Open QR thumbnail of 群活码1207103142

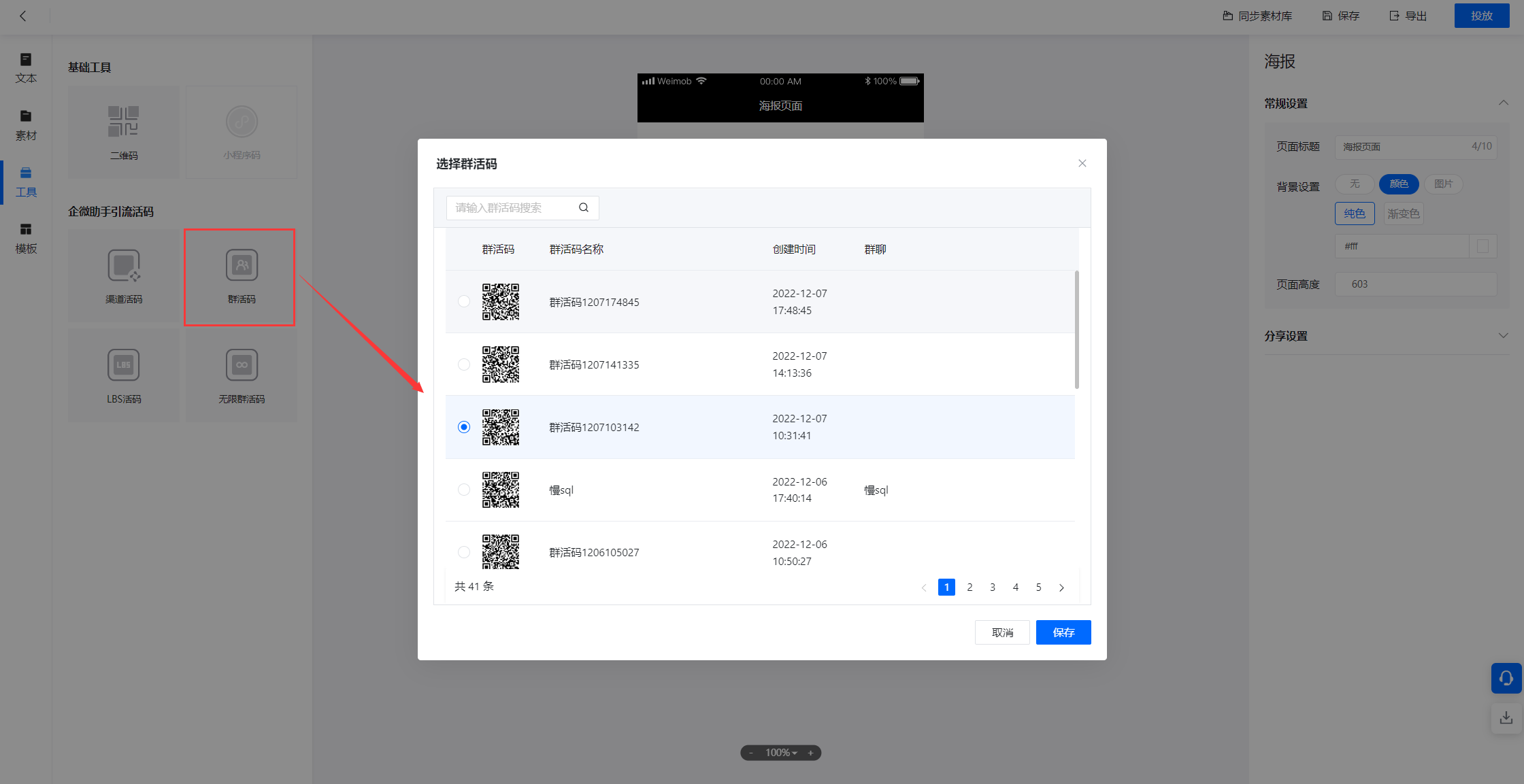(x=501, y=427)
